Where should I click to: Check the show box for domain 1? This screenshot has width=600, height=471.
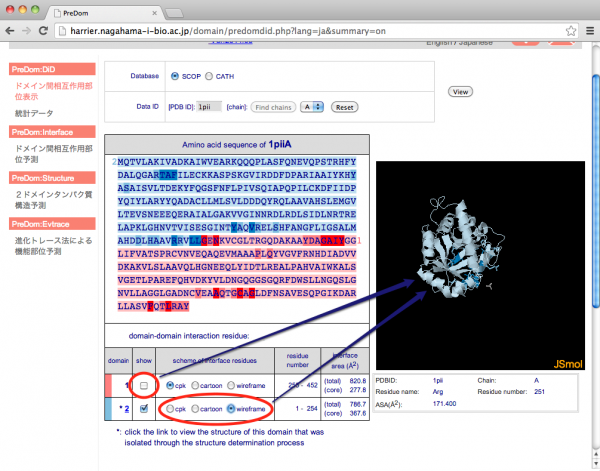pos(145,385)
